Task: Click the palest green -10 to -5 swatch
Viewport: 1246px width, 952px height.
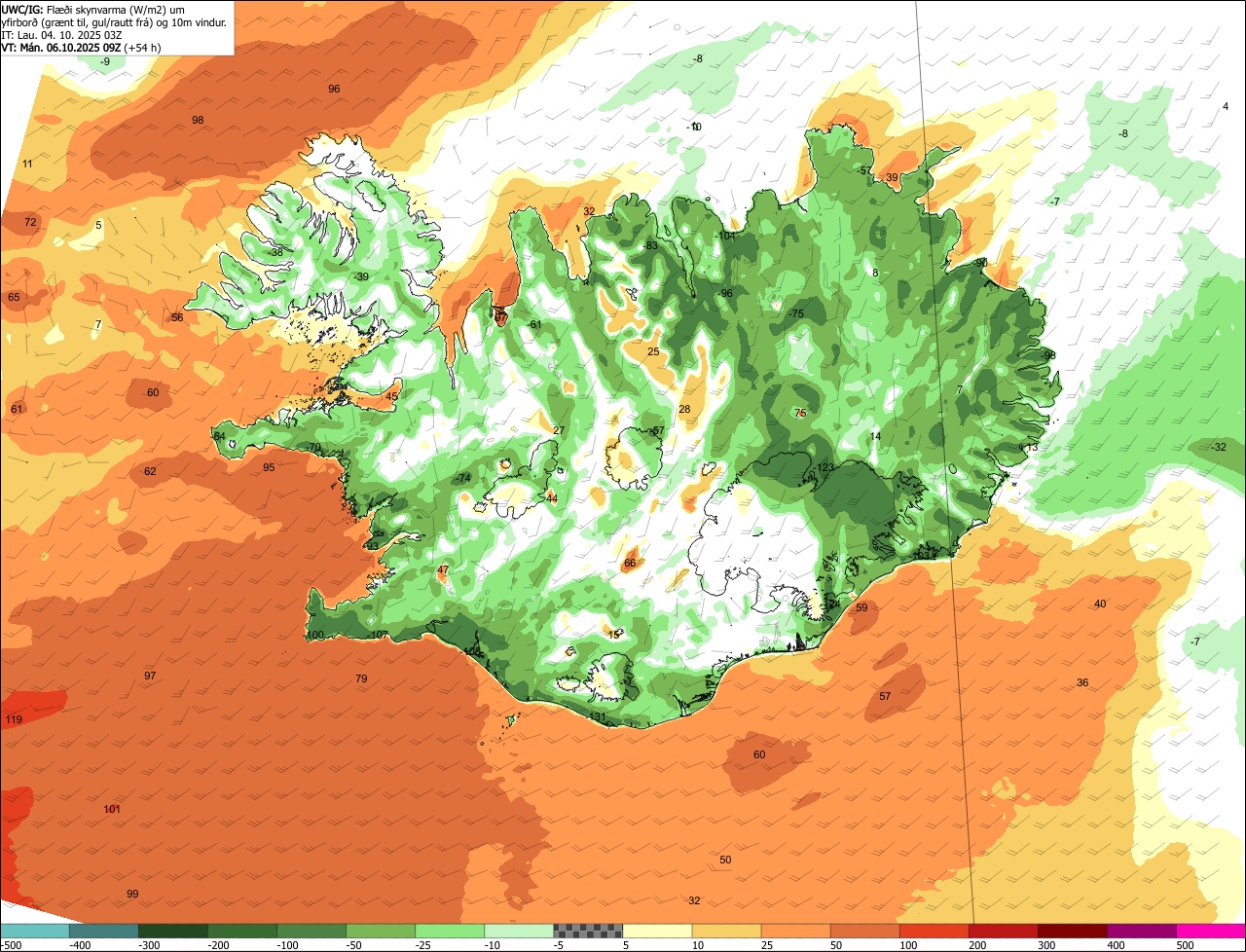Action: 519,931
